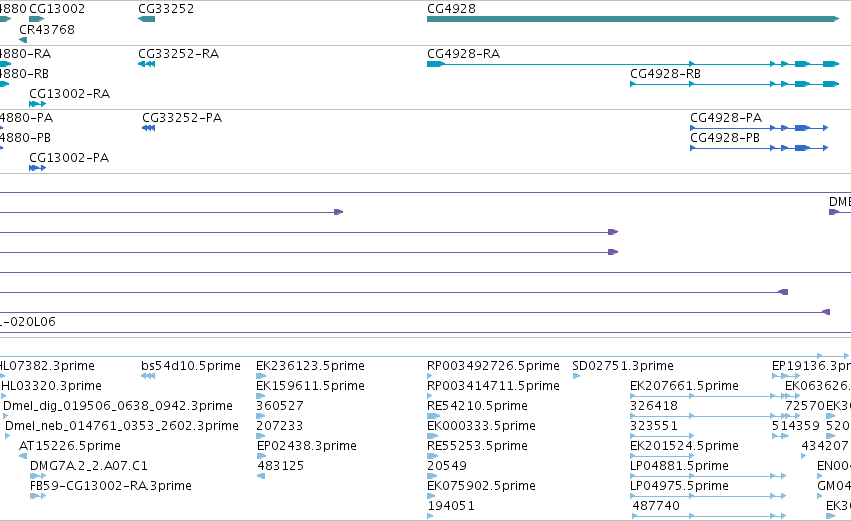The image size is (851, 521).
Task: Select the AT15226.5prime arrow glyph
Action: coord(23,456)
